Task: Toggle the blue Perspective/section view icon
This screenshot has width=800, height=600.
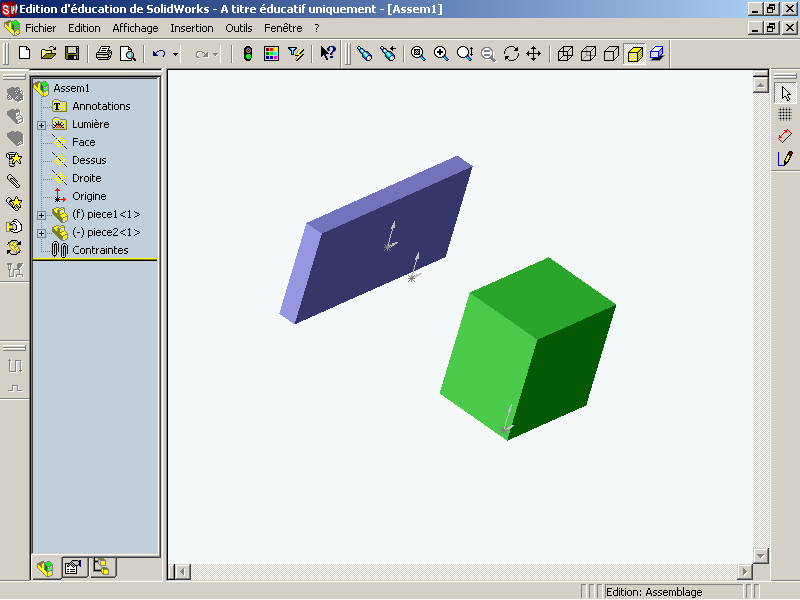Action: pos(657,54)
